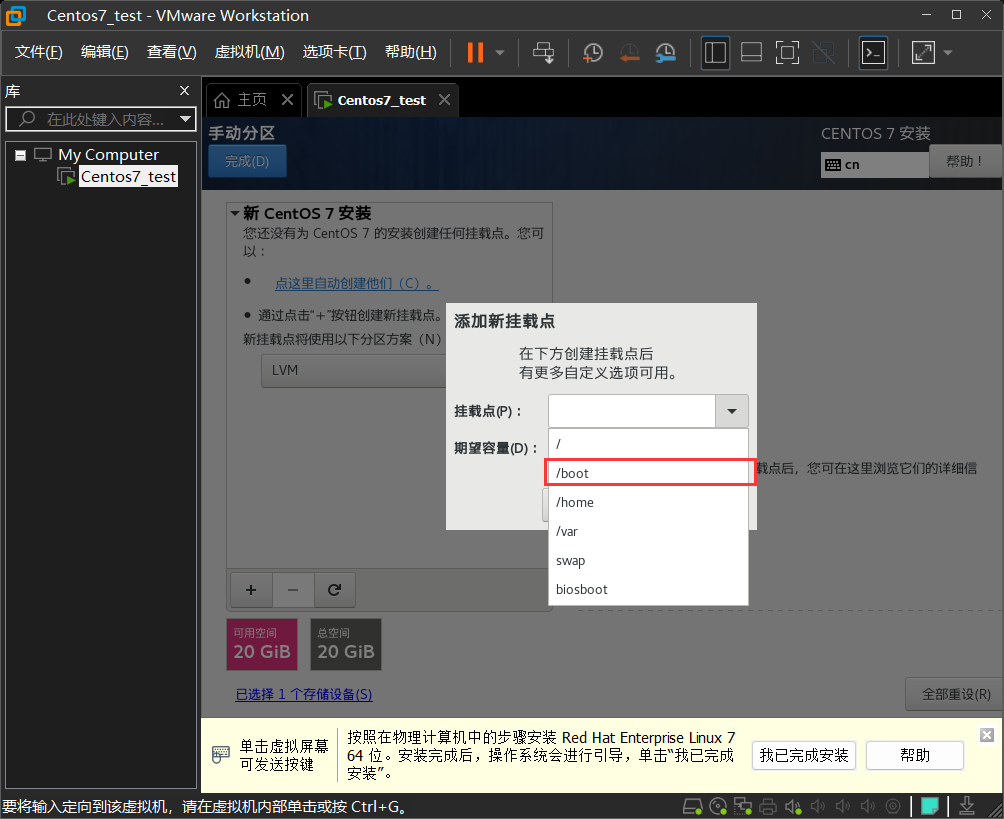Select the biosboot mount point option
1004x819 pixels.
coord(648,589)
